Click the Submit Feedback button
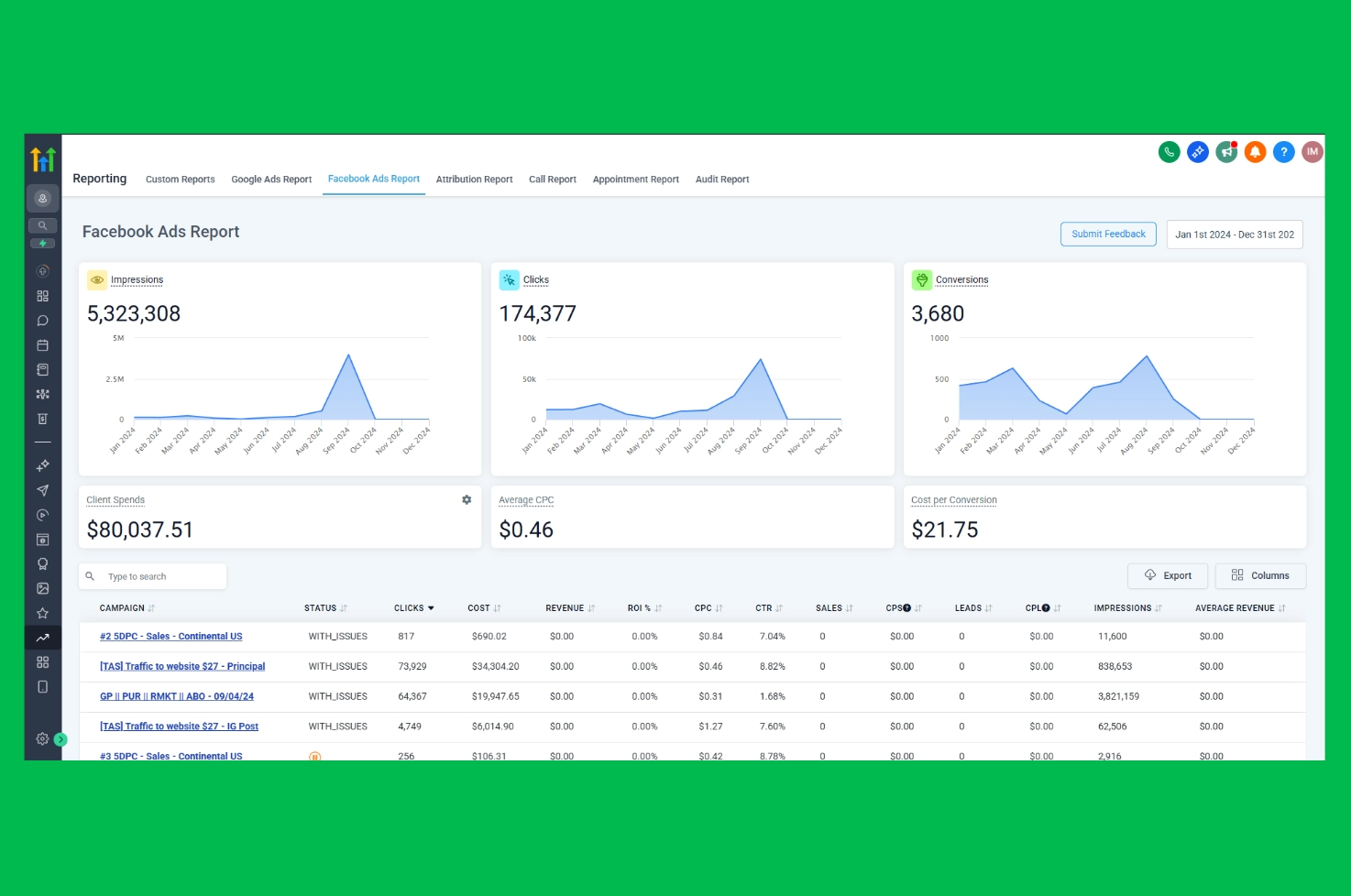The image size is (1351, 896). click(x=1108, y=235)
